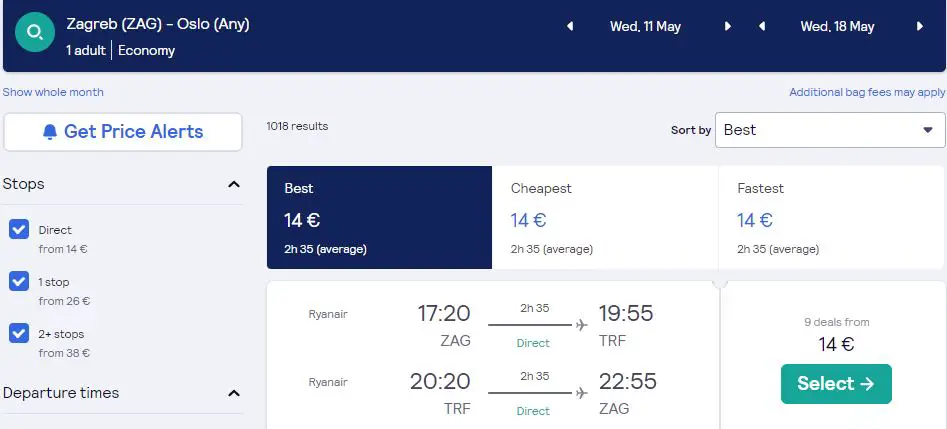Click the green Select button
Screen dimensions: 947x429
coord(836,384)
